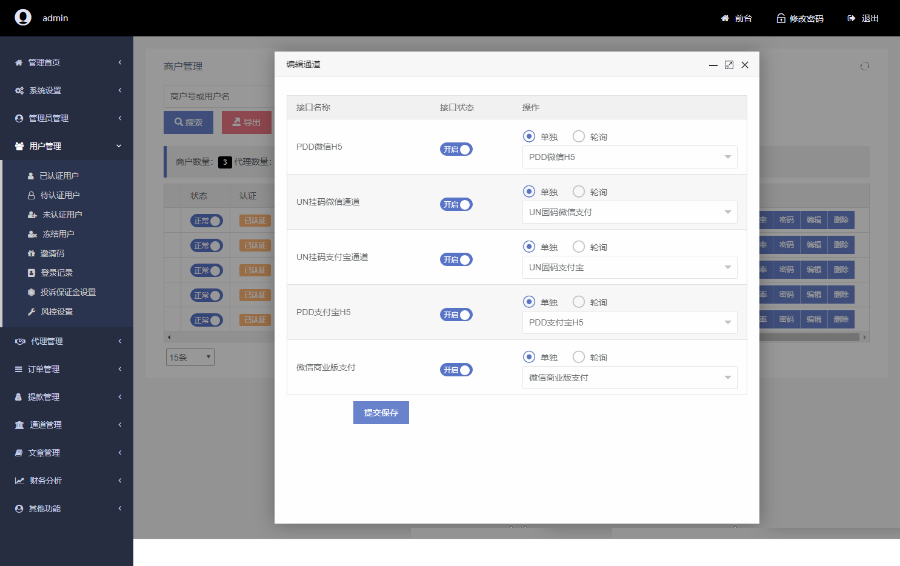Click the 编辑通道 dialog title
Screen dimensions: 900x566
click(303, 64)
